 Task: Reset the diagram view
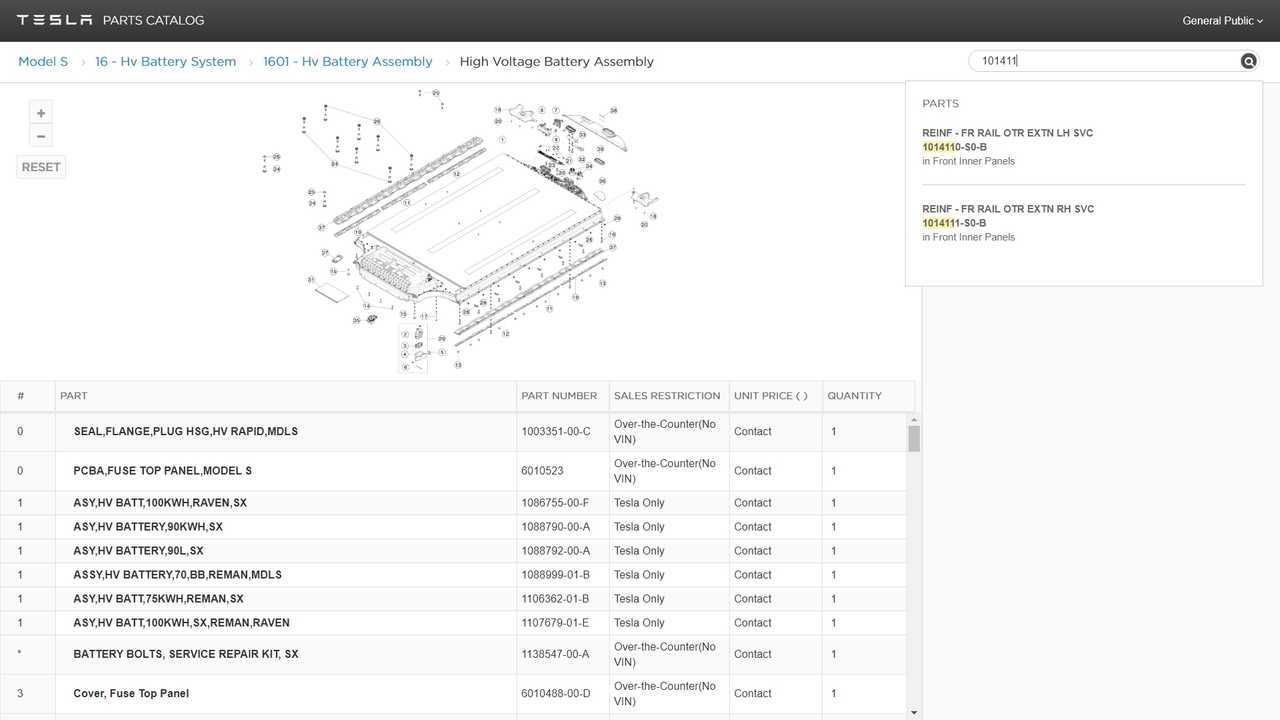(41, 167)
